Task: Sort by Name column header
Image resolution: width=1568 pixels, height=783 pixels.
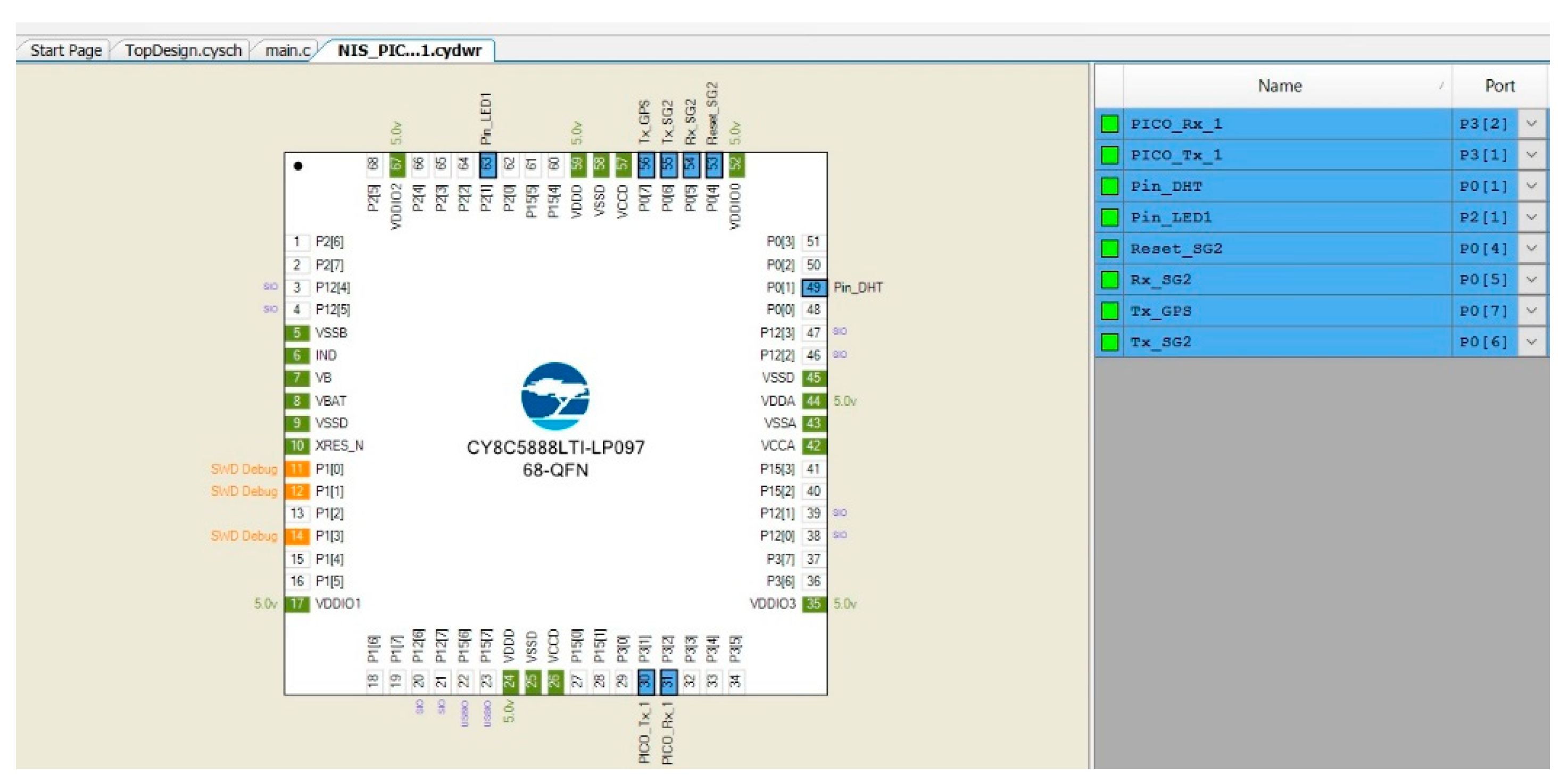Action: click(x=1280, y=86)
